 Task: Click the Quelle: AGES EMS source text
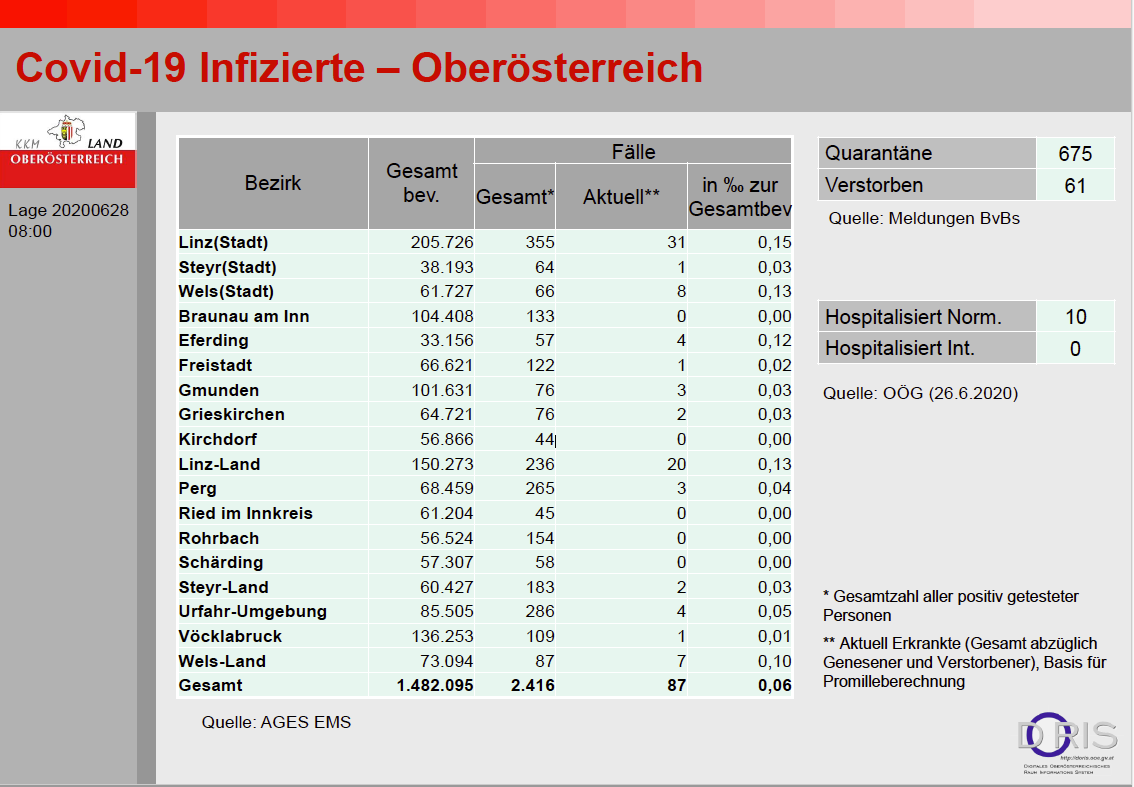tap(276, 722)
